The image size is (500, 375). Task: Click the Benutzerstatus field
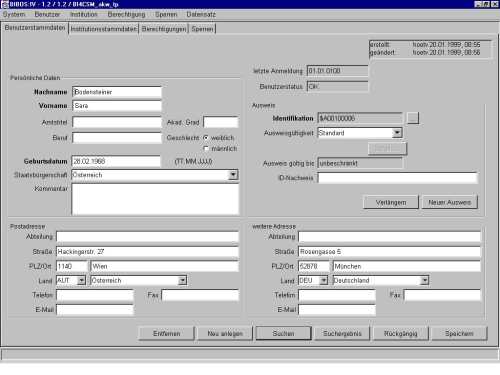[337, 87]
